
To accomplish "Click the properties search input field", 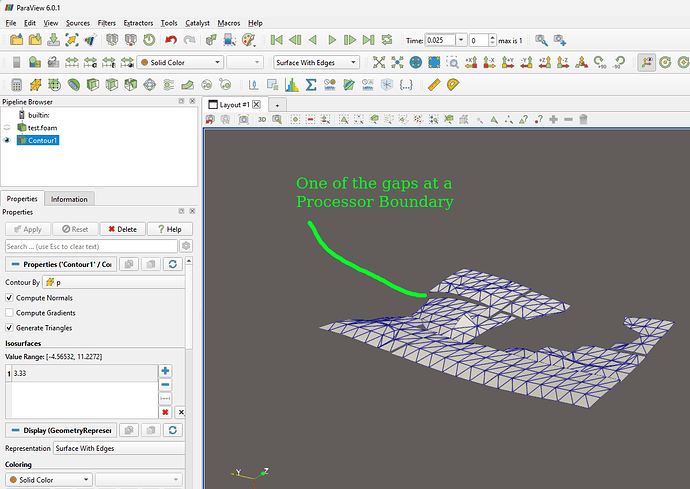I will click(90, 246).
